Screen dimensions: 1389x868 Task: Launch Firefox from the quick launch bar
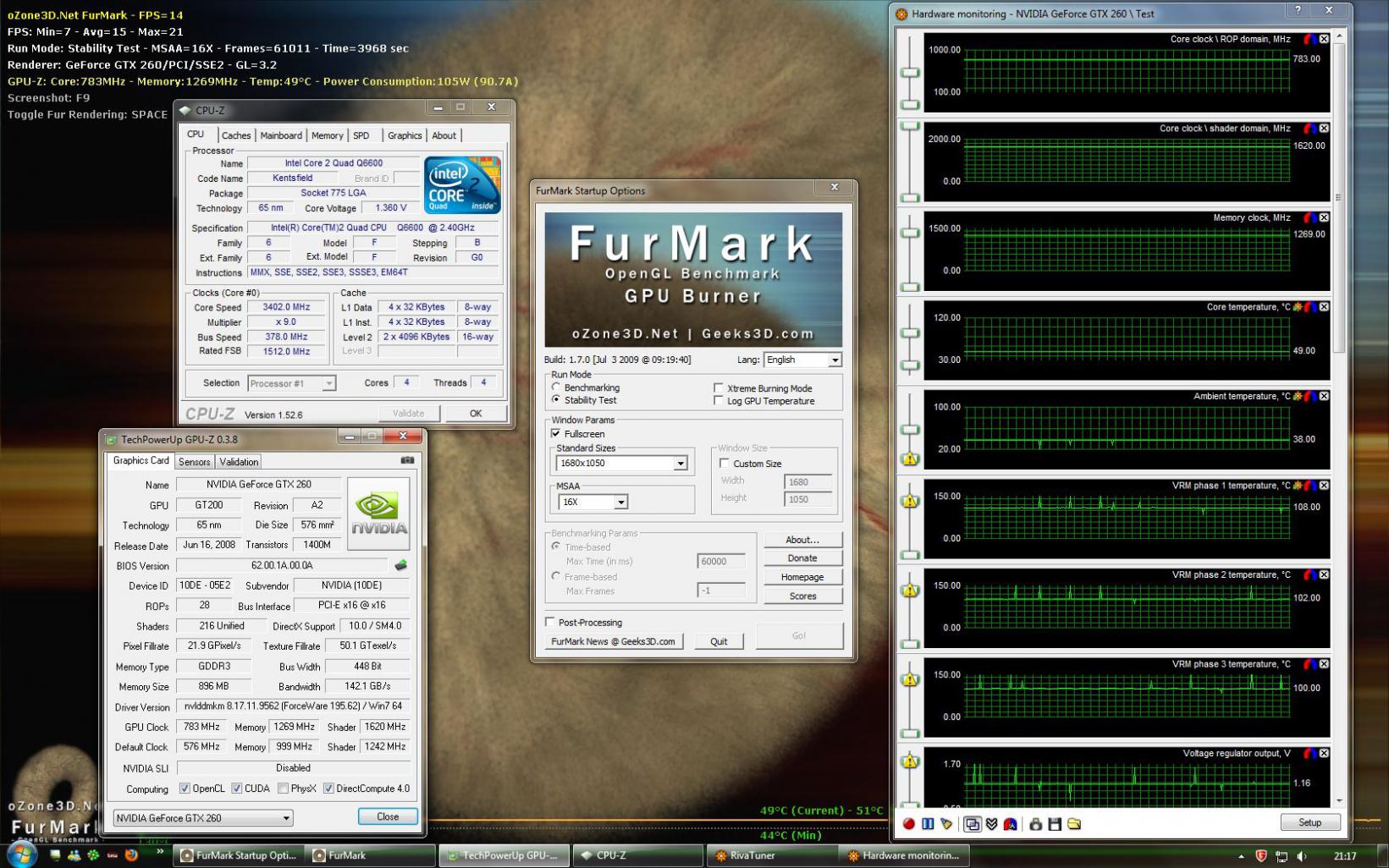pos(131,855)
